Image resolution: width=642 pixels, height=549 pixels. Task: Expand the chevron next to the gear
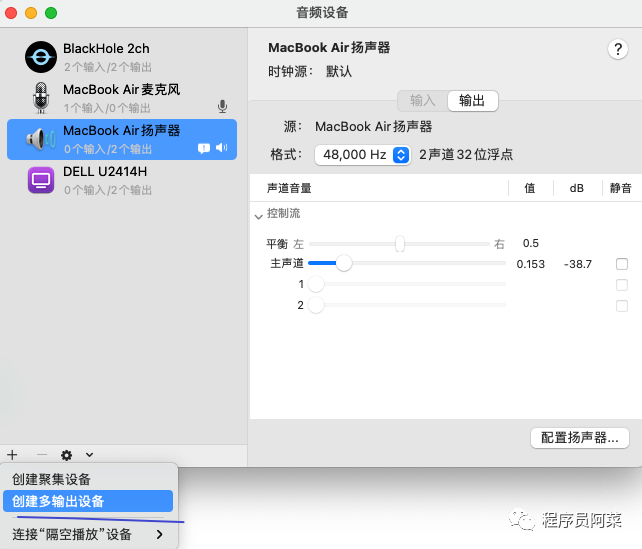89,455
